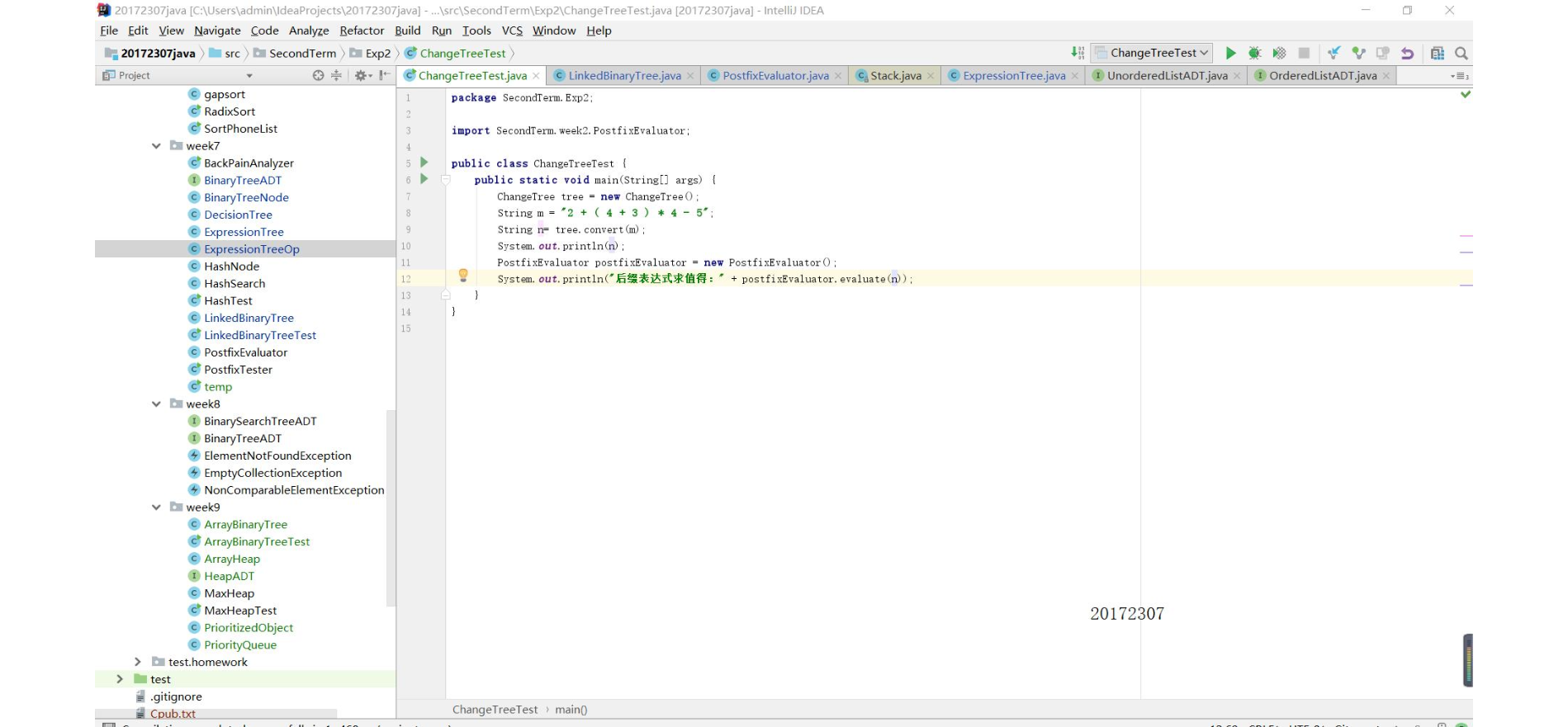Click the Build project icon with binary digits

click(1078, 53)
